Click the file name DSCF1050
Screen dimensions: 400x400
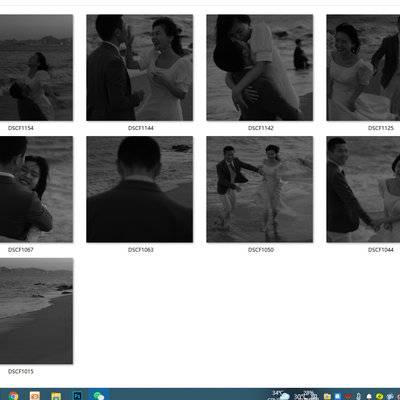[261, 250]
